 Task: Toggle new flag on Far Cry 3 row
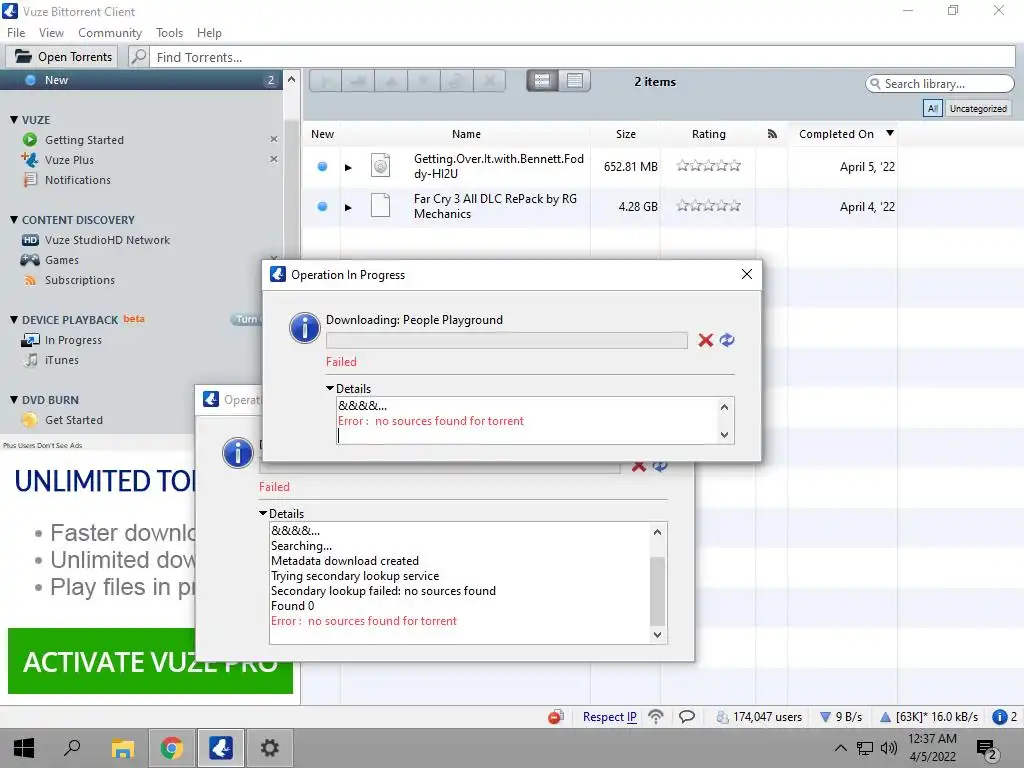coord(322,206)
